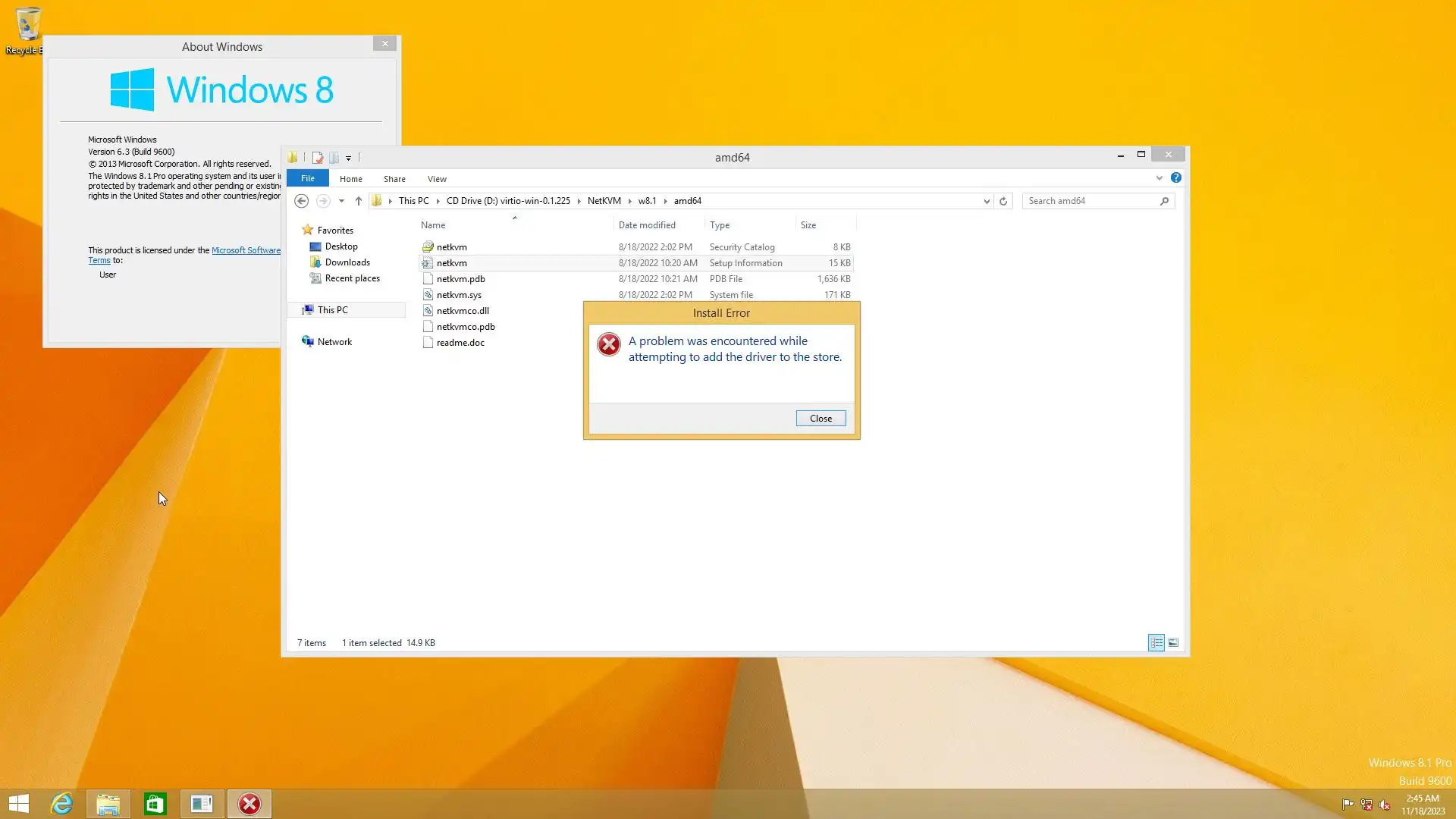Expand the ribbon with chevron arrow

click(x=1159, y=178)
